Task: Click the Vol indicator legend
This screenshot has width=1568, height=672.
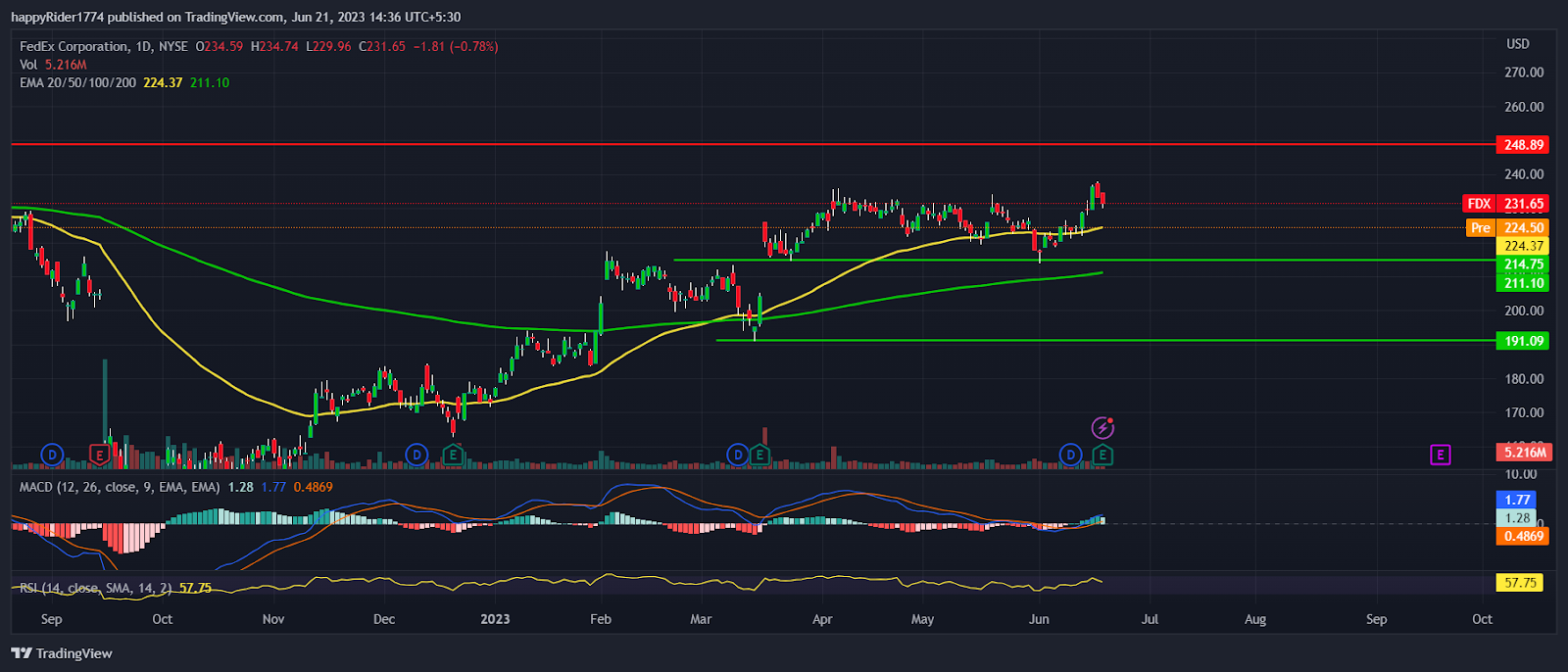Action: click(53, 65)
